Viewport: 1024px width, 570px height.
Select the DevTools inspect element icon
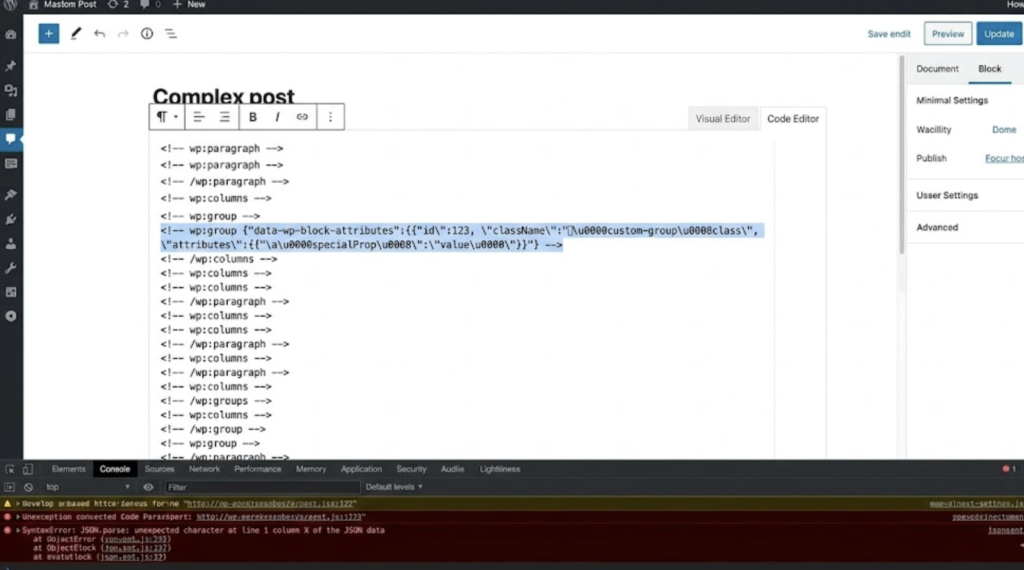tap(10, 469)
